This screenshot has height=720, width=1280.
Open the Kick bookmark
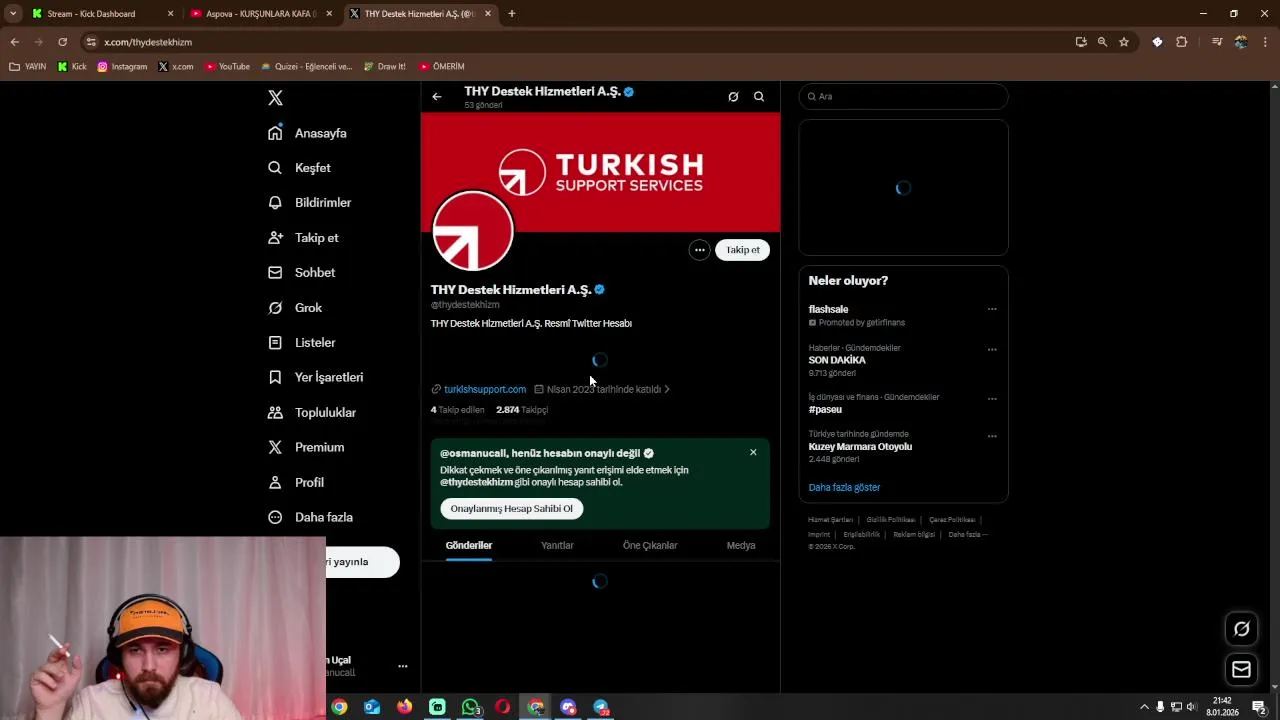[x=72, y=67]
